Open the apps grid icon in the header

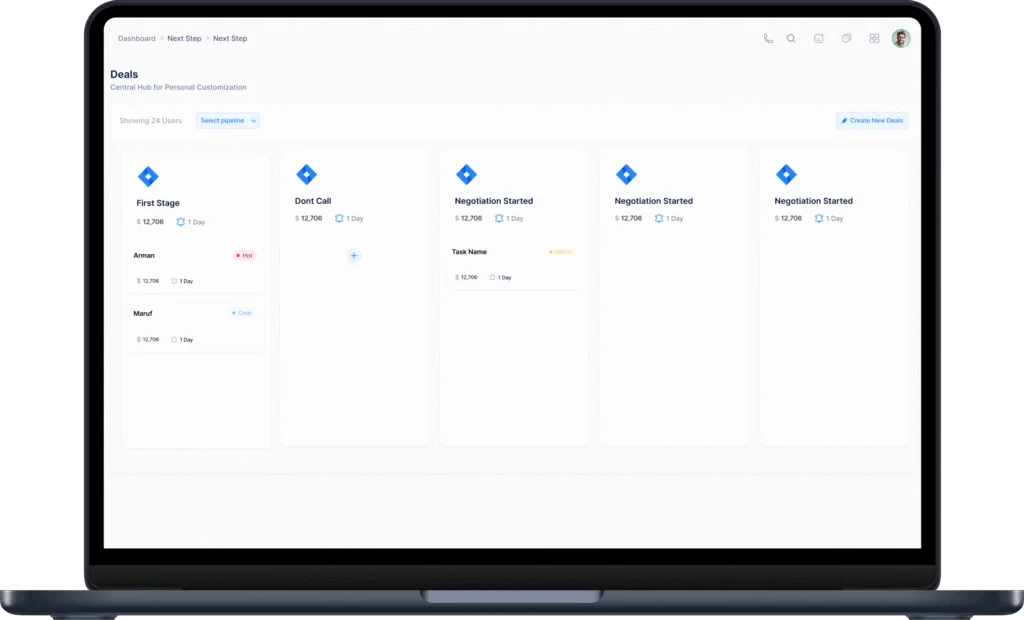(x=873, y=38)
